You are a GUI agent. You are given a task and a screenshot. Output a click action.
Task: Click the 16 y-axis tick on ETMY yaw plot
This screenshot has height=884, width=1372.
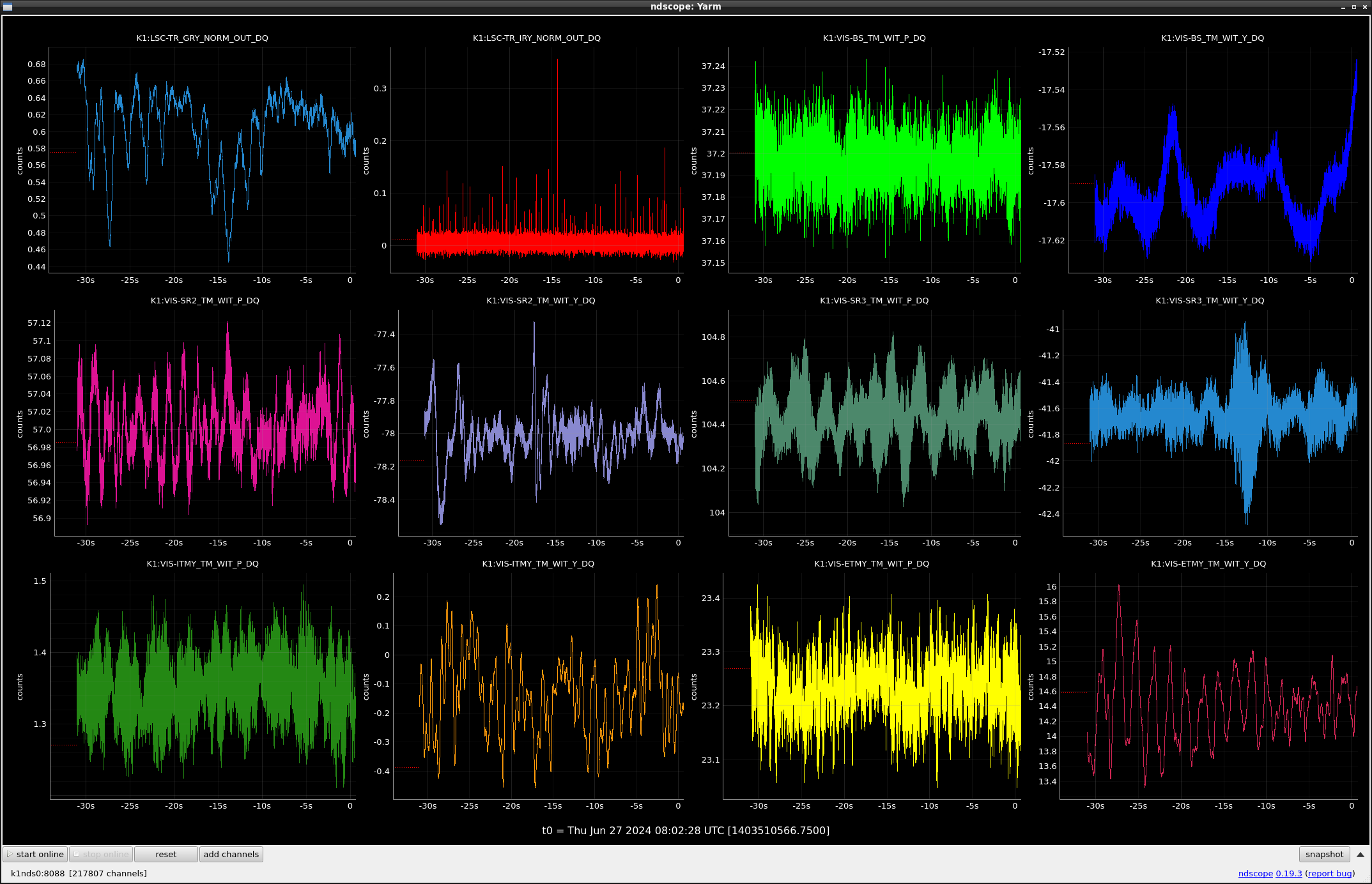pyautogui.click(x=1051, y=586)
